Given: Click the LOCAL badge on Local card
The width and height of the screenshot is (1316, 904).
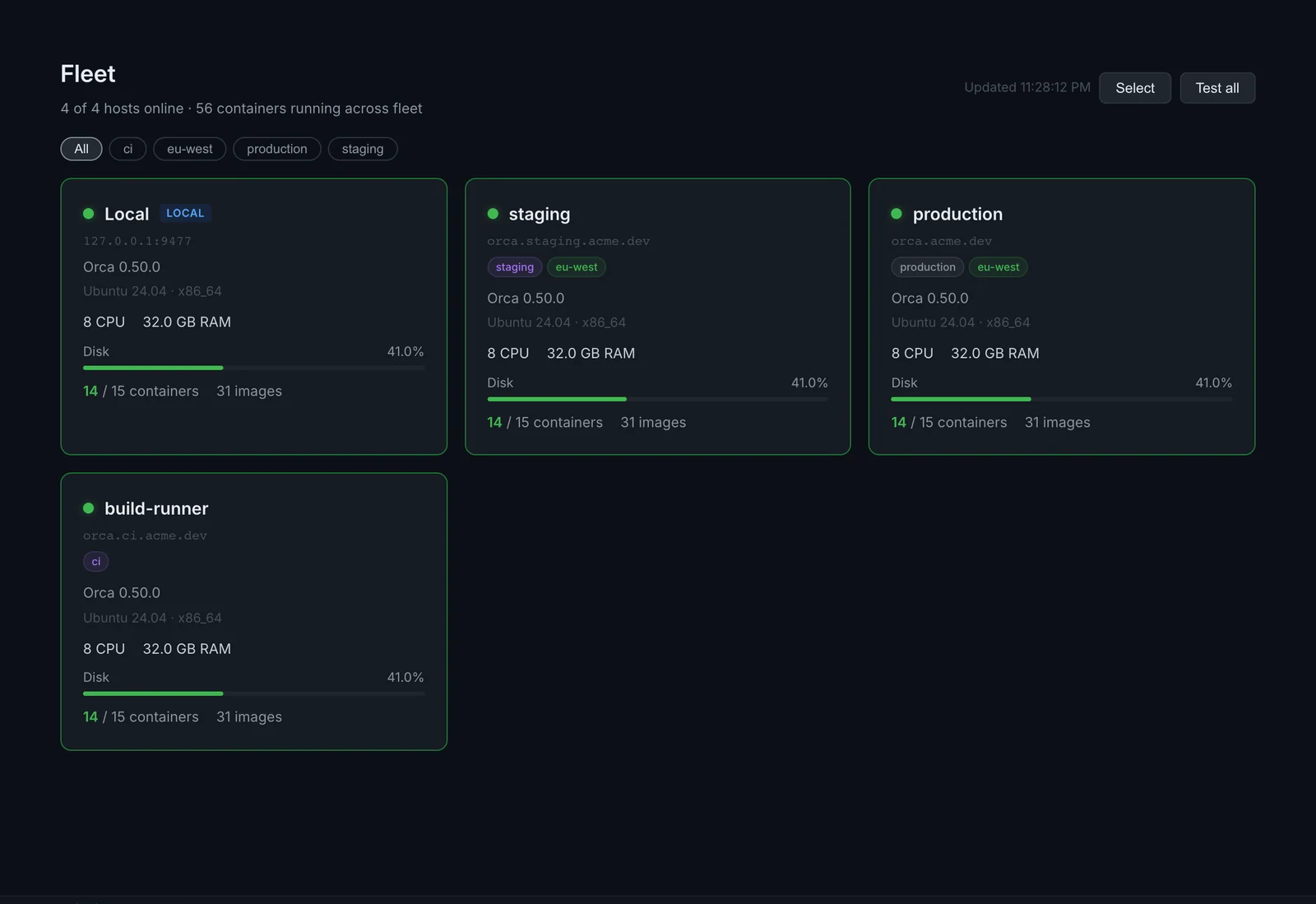Looking at the screenshot, I should (185, 213).
